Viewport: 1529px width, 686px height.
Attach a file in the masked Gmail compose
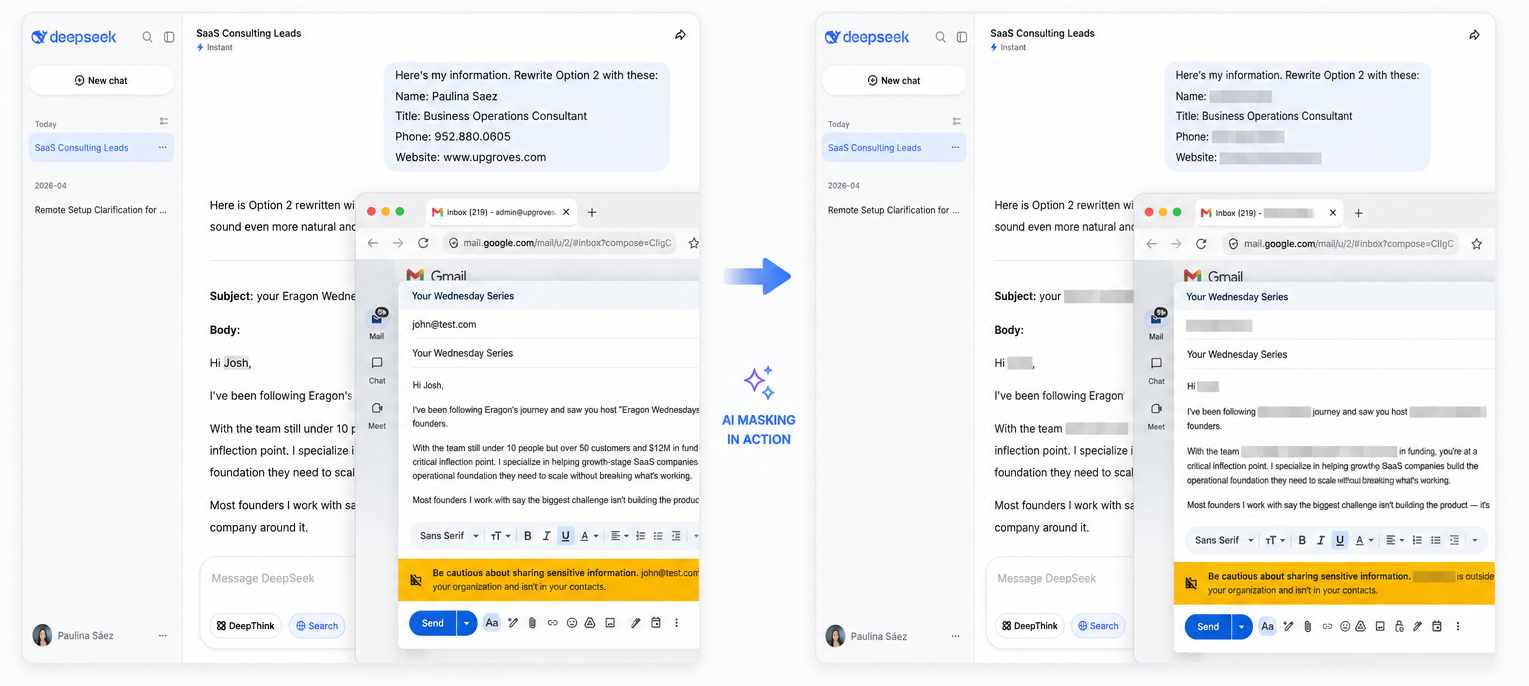1307,627
